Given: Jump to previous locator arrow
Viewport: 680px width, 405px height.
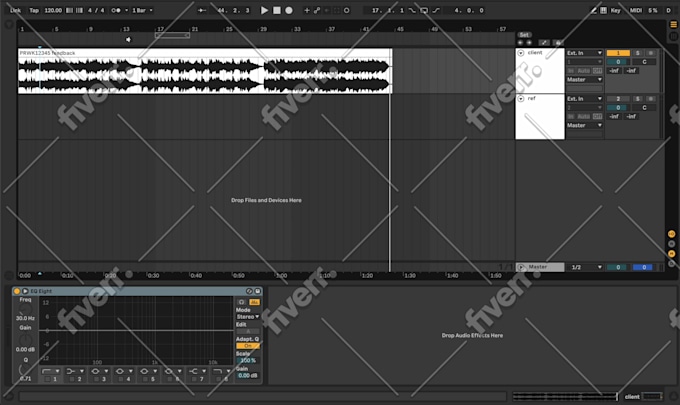Looking at the screenshot, I should click(x=520, y=42).
